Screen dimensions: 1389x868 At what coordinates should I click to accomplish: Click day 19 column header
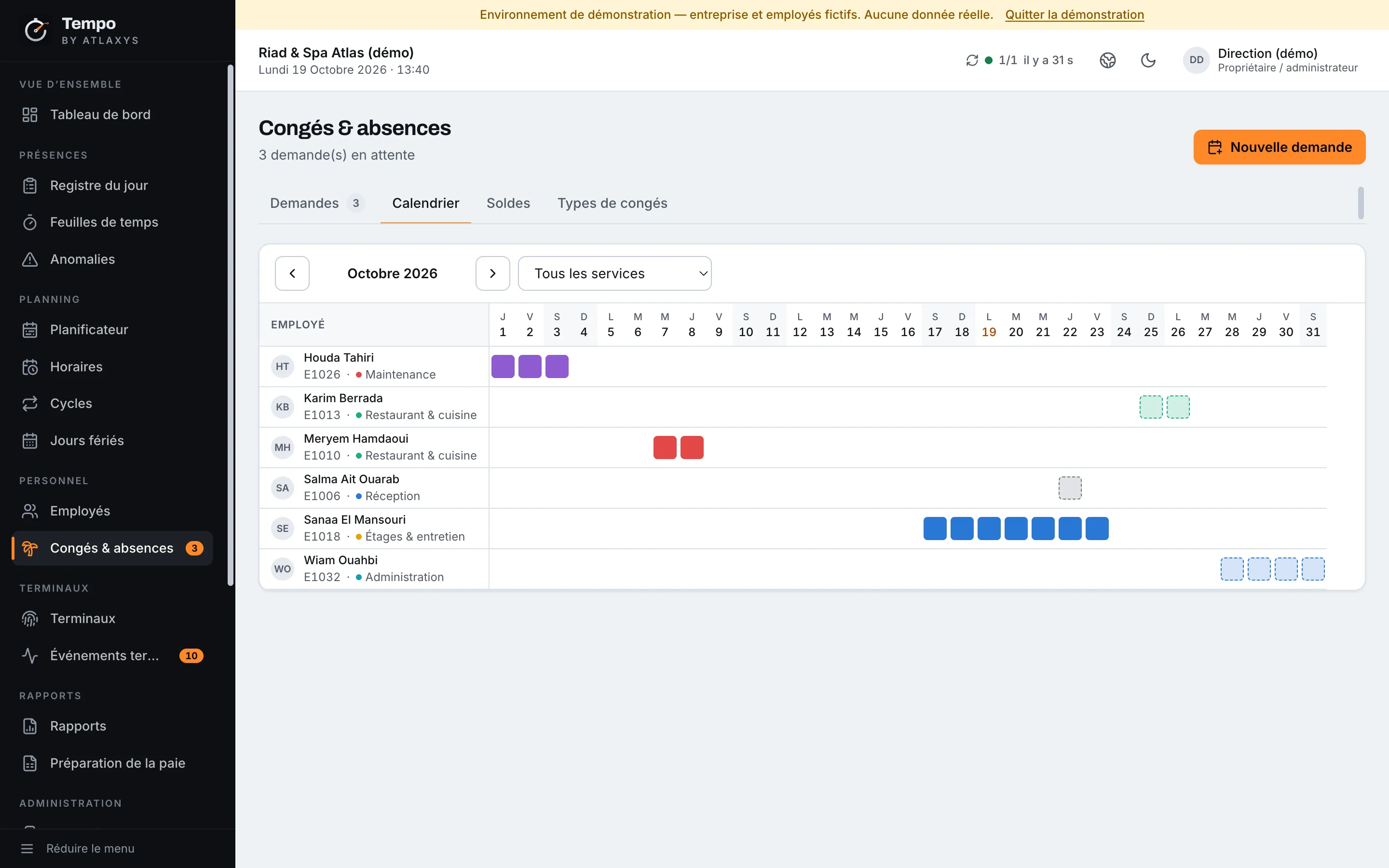[988, 325]
